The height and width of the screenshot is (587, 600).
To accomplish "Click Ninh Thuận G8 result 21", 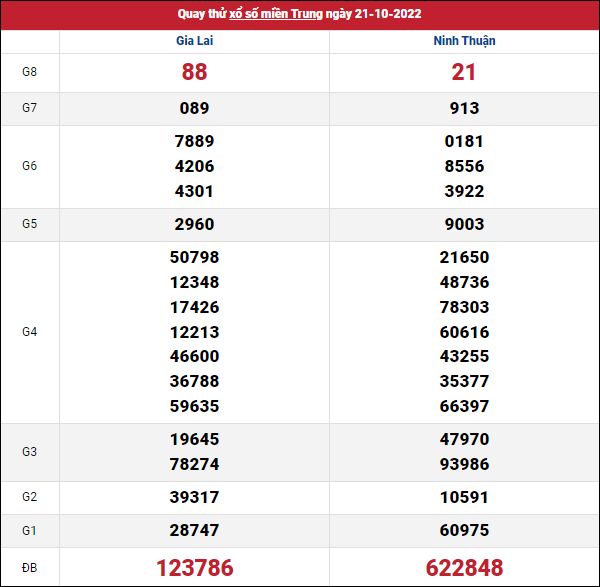I will coord(464,72).
